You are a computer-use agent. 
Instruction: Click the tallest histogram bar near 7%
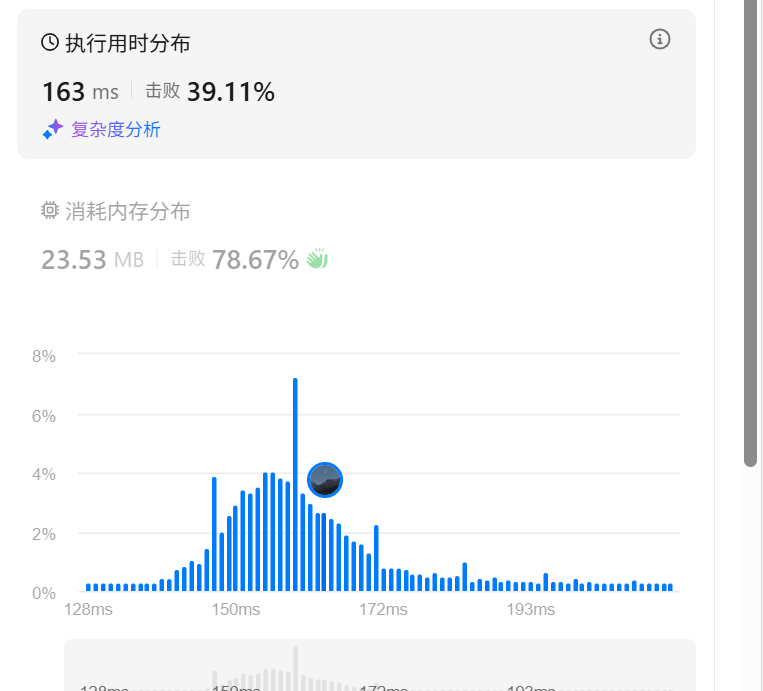[295, 484]
